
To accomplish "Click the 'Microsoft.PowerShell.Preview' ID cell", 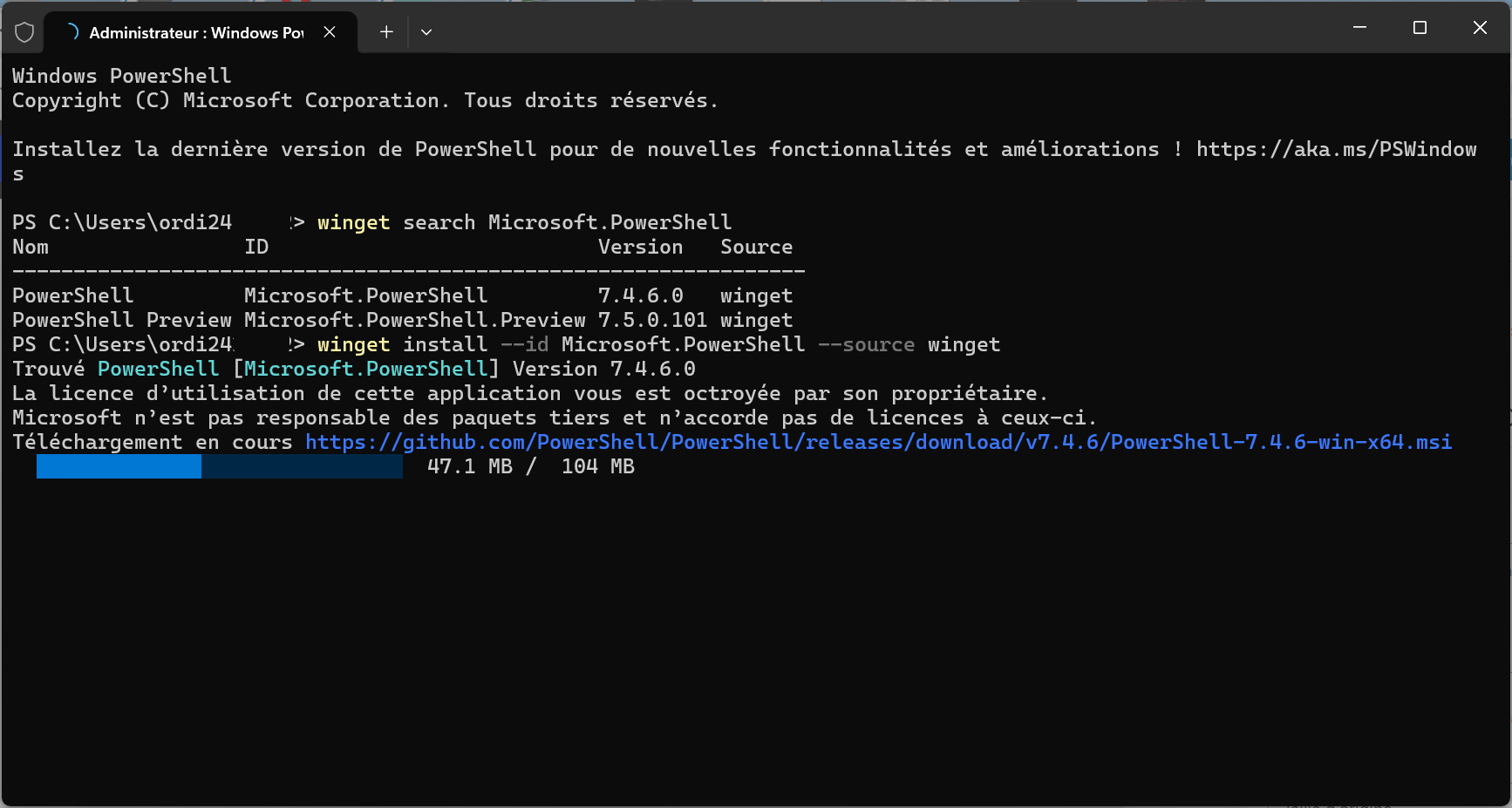I will 415,320.
